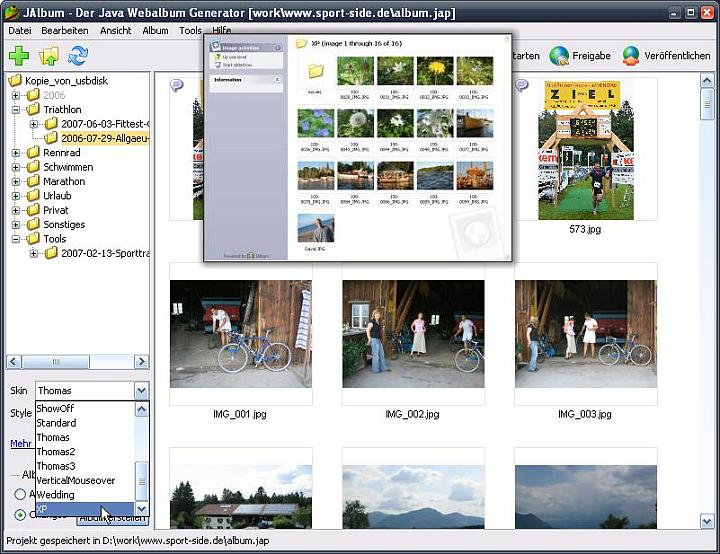Expand the Rennrad folder node
This screenshot has width=720, height=554.
tap(16, 153)
